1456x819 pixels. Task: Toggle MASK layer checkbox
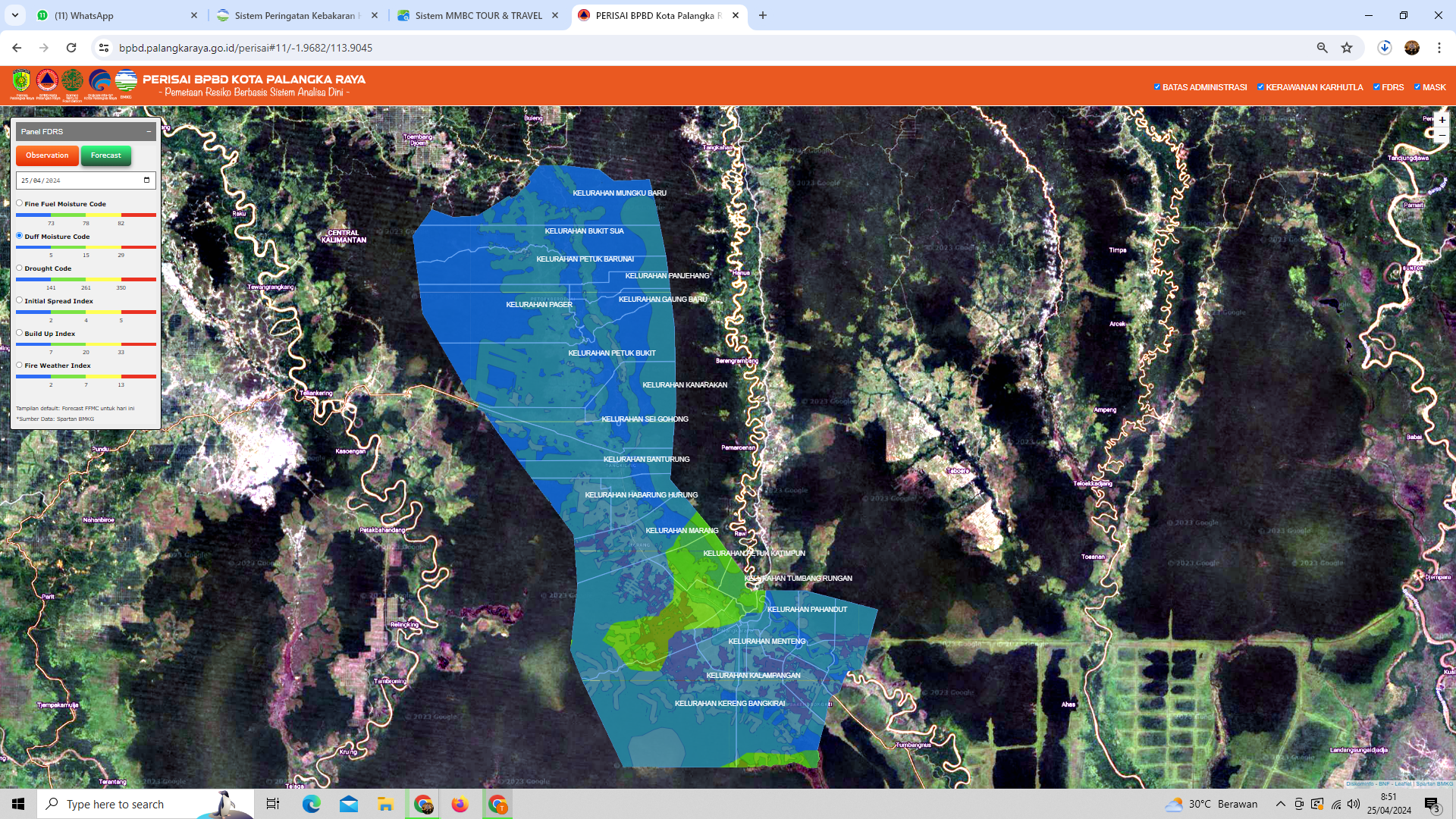[x=1417, y=87]
